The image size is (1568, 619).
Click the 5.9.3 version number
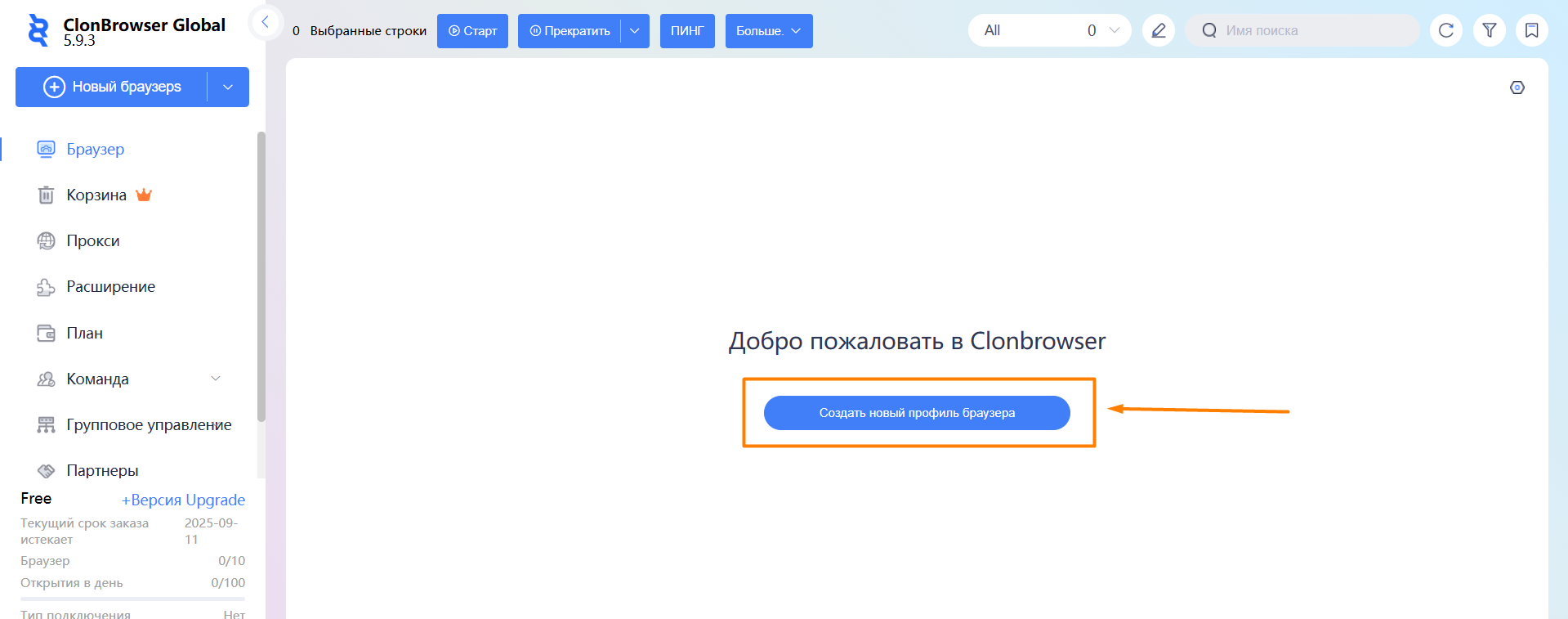pos(79,41)
